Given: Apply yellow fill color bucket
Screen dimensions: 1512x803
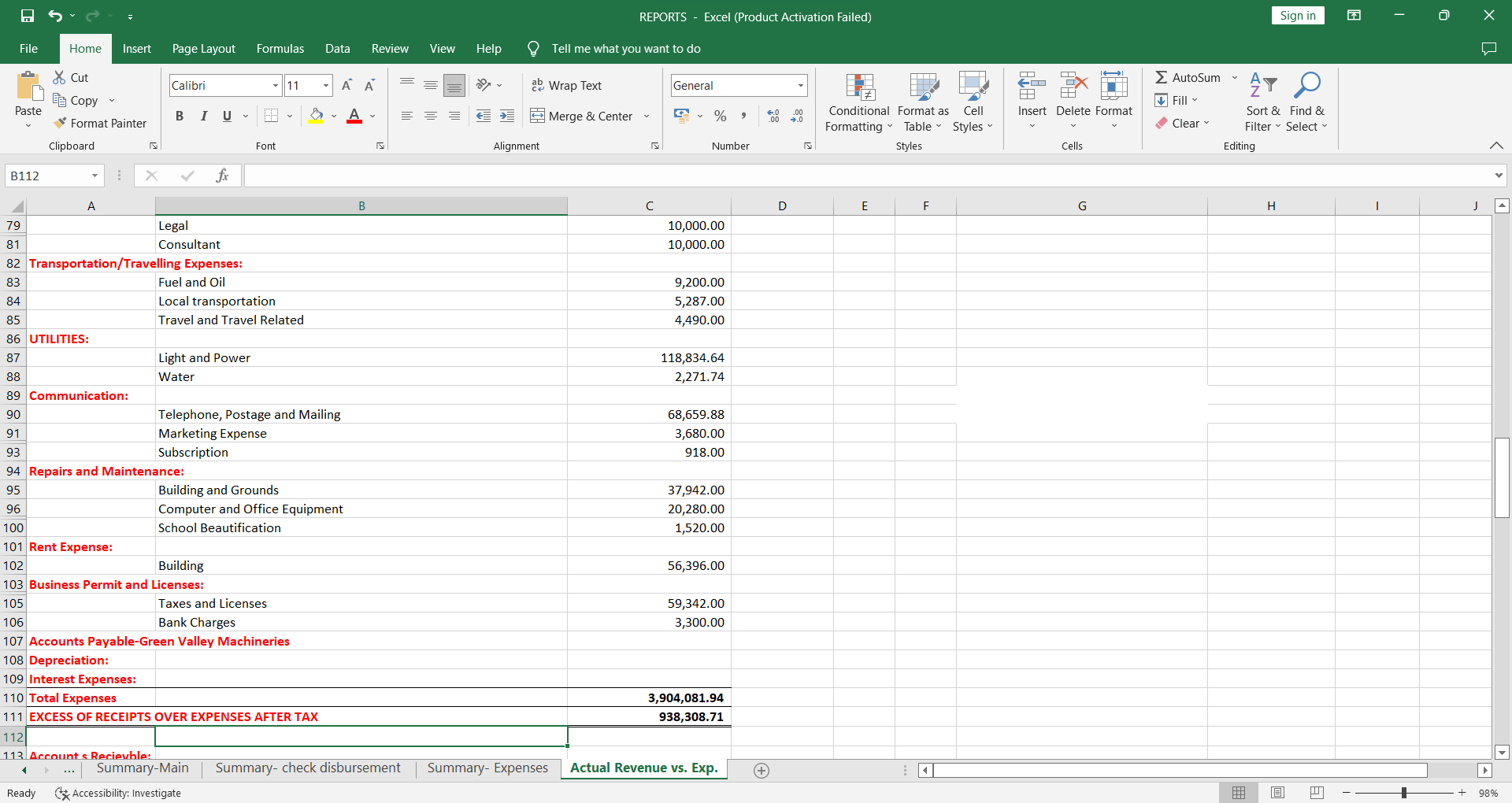Looking at the screenshot, I should [317, 117].
